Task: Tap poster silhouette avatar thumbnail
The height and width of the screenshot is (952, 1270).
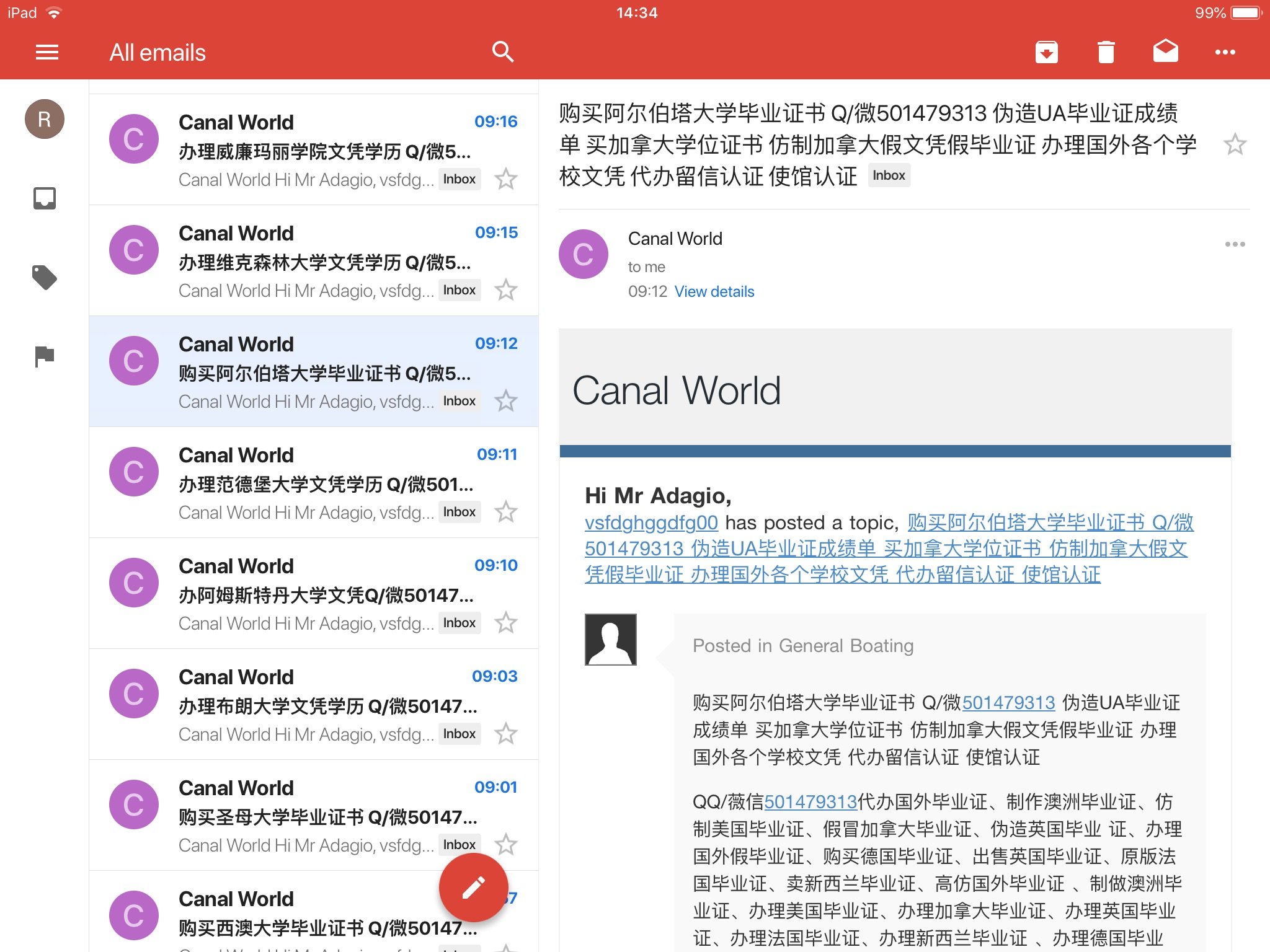Action: click(x=611, y=640)
